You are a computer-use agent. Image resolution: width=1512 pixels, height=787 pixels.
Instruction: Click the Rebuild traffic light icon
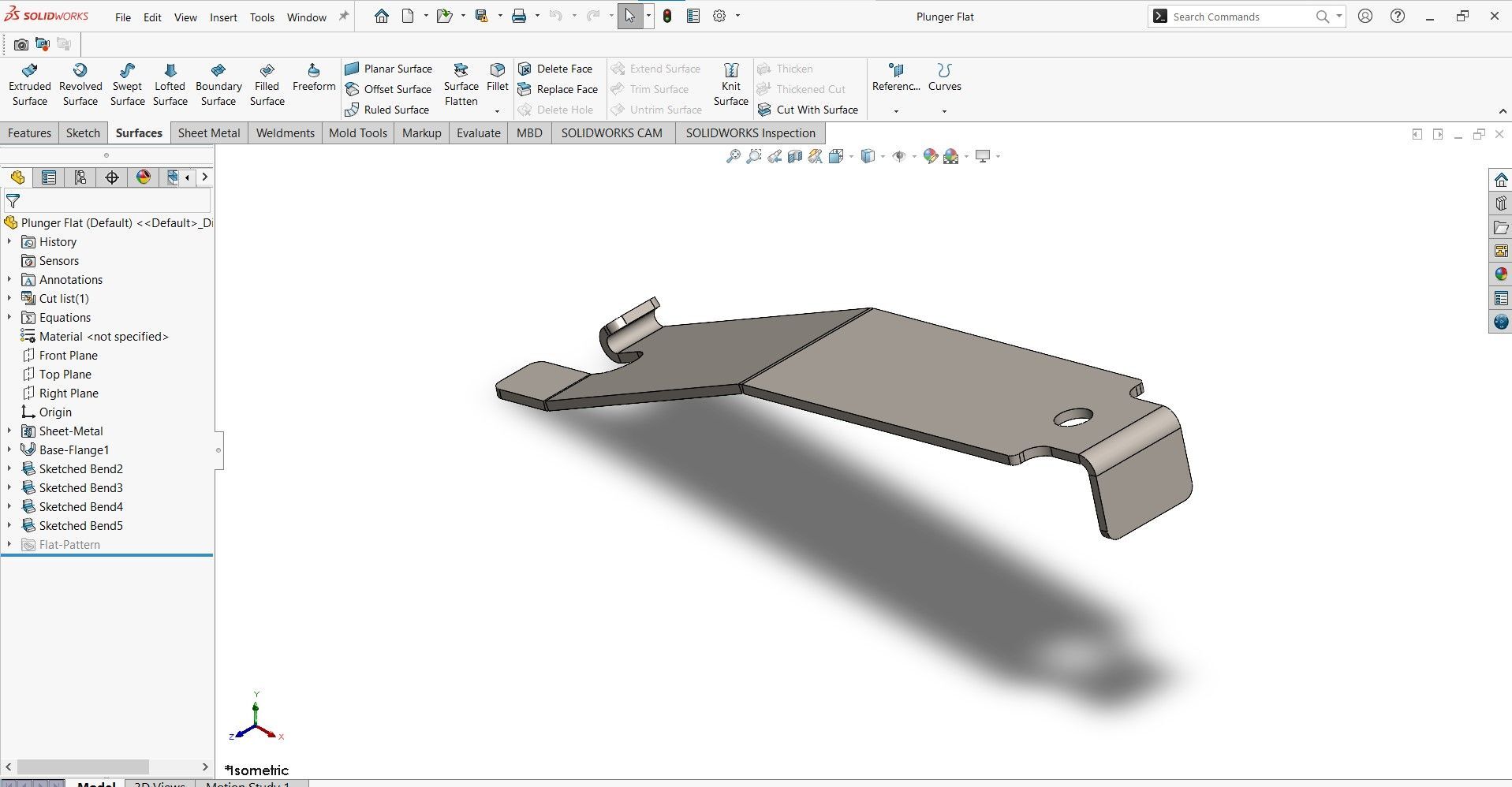(667, 16)
